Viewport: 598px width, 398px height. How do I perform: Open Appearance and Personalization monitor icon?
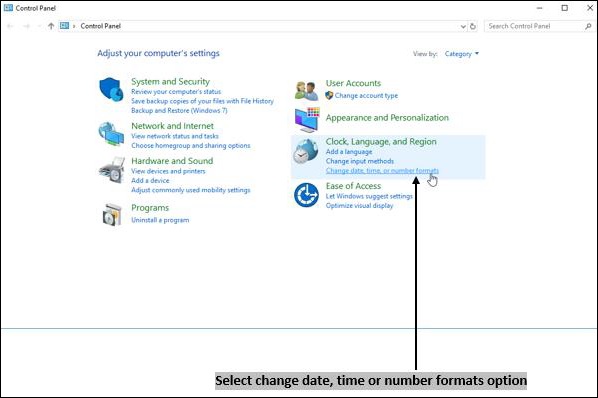[x=307, y=120]
